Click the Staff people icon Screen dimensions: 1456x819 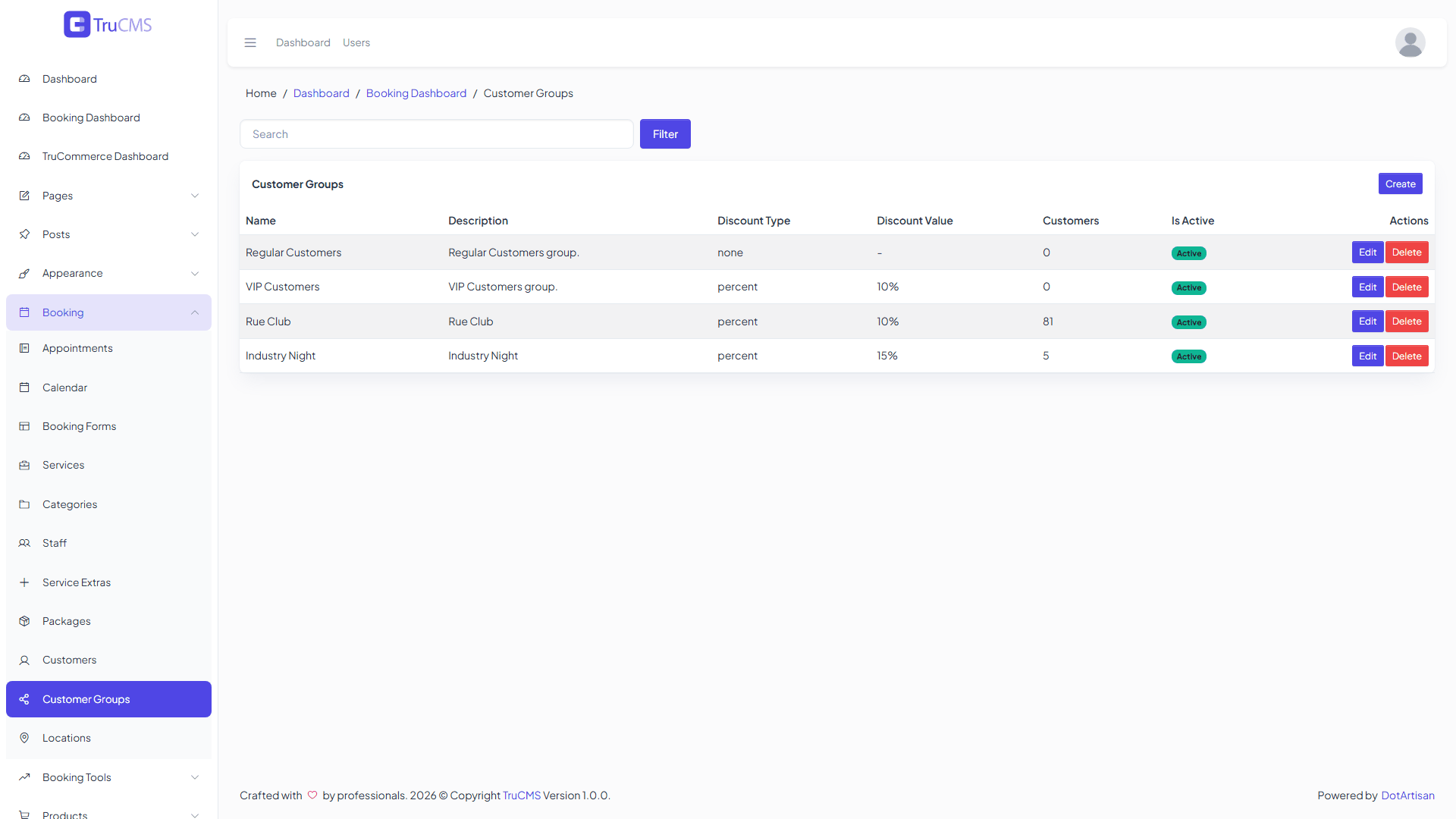[24, 543]
